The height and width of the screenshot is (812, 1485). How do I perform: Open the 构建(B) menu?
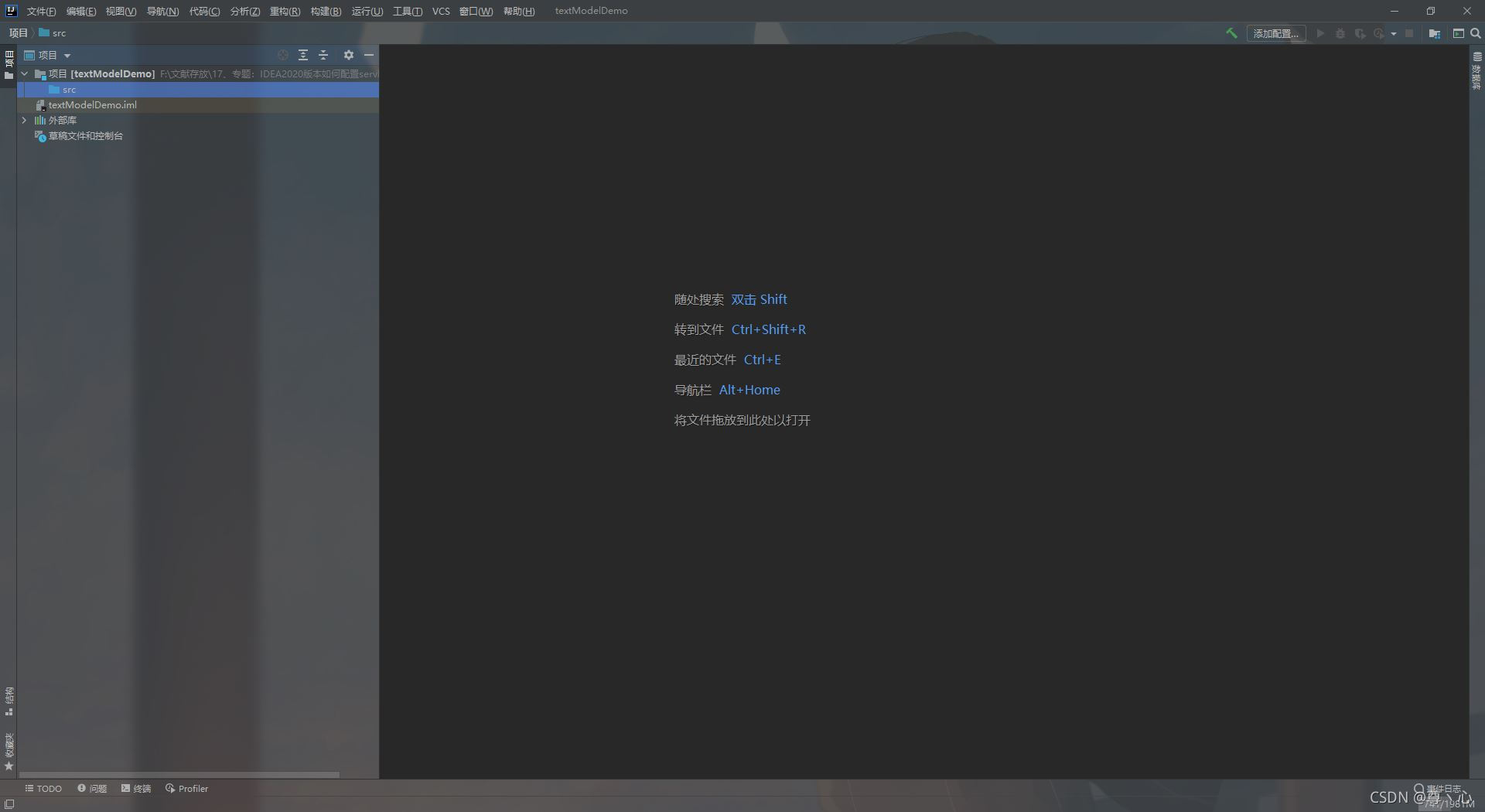coord(326,11)
